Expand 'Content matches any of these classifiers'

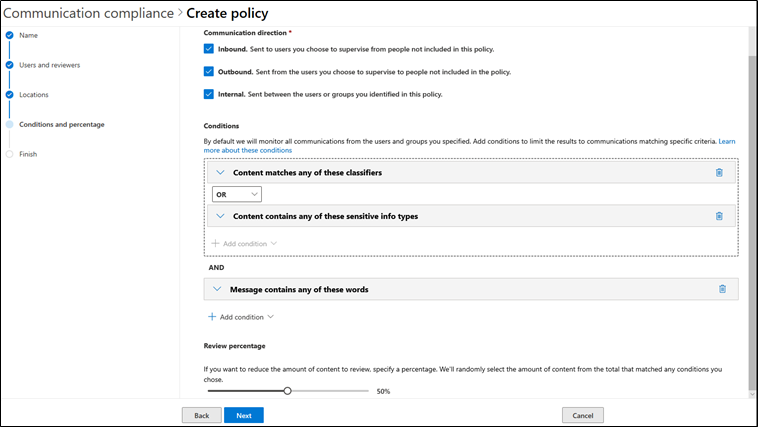[x=220, y=173]
